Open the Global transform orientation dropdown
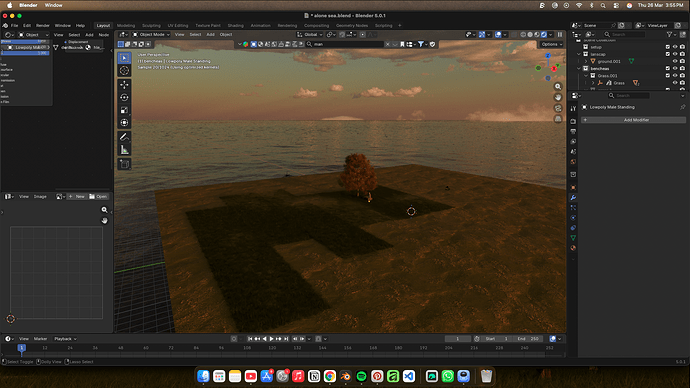Viewport: 690px width, 388px height. (x=310, y=34)
